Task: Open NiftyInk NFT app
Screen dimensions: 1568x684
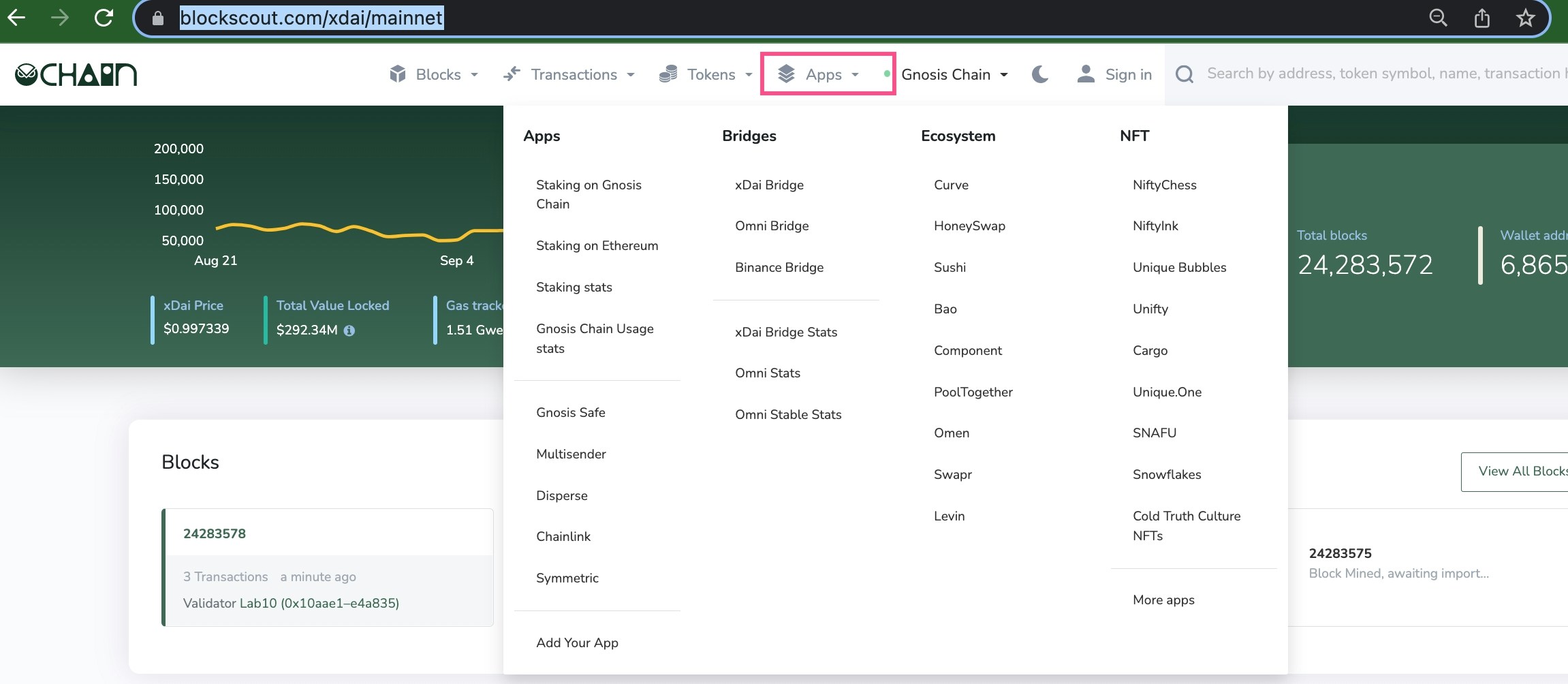Action: coord(1155,226)
